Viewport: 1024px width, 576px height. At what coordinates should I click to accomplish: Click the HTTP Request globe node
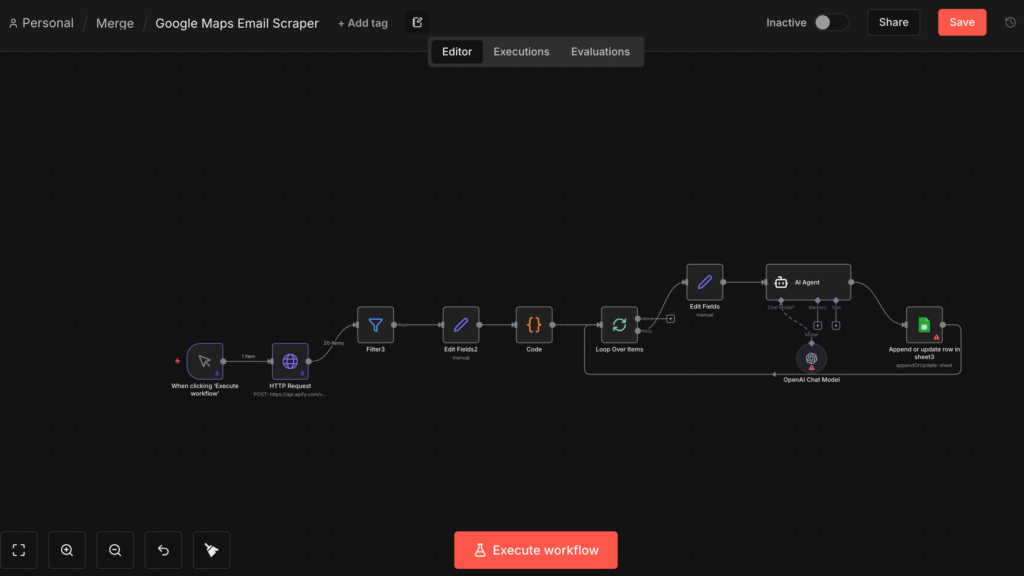coord(290,361)
